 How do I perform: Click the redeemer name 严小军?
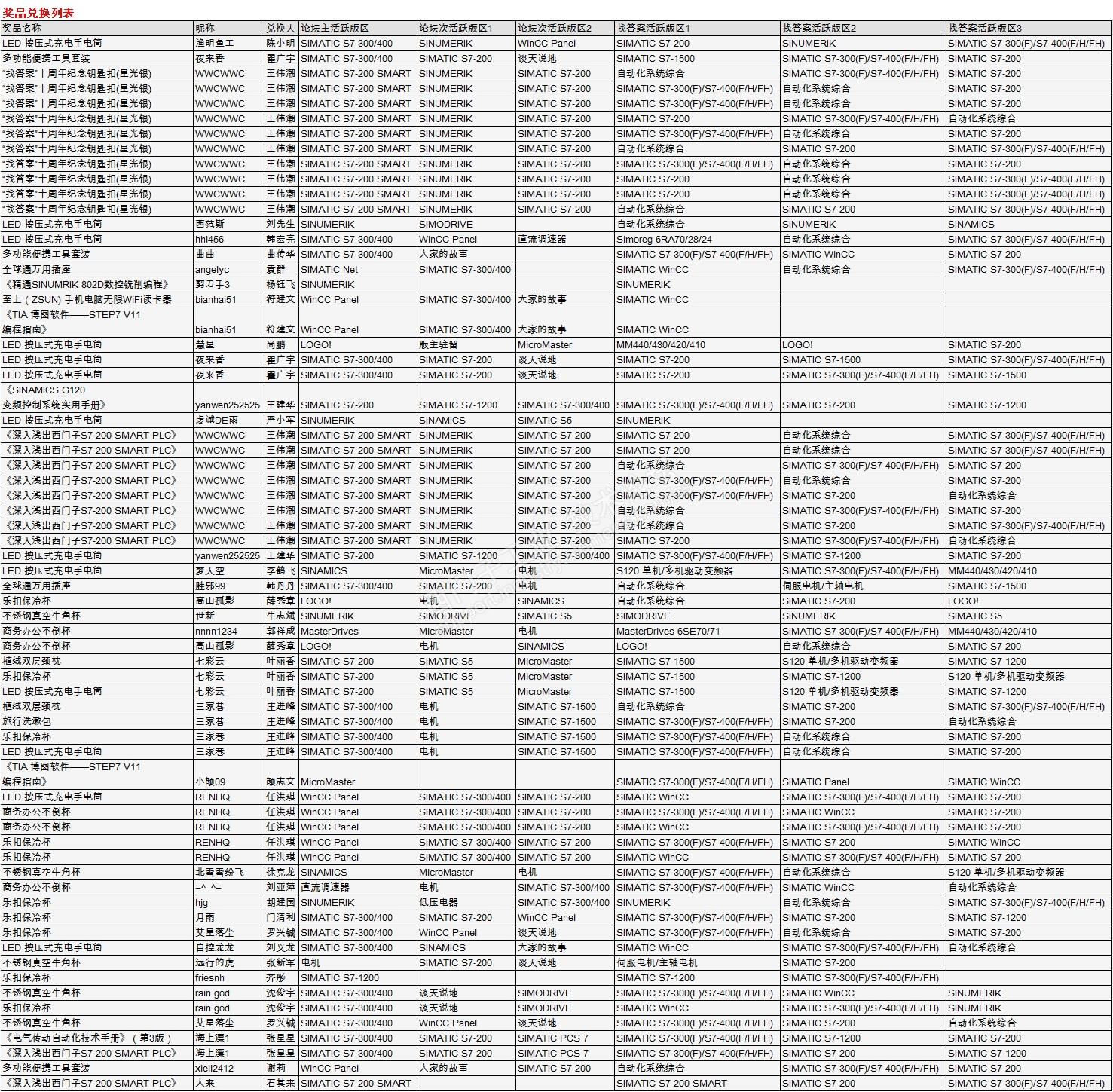pyautogui.click(x=280, y=420)
